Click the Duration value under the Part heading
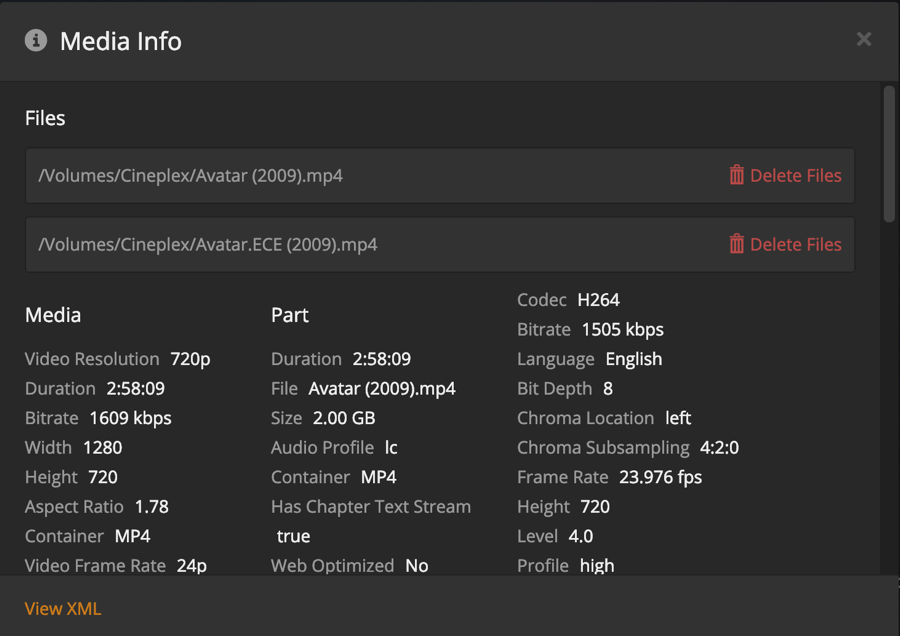The width and height of the screenshot is (900, 636). (x=382, y=359)
